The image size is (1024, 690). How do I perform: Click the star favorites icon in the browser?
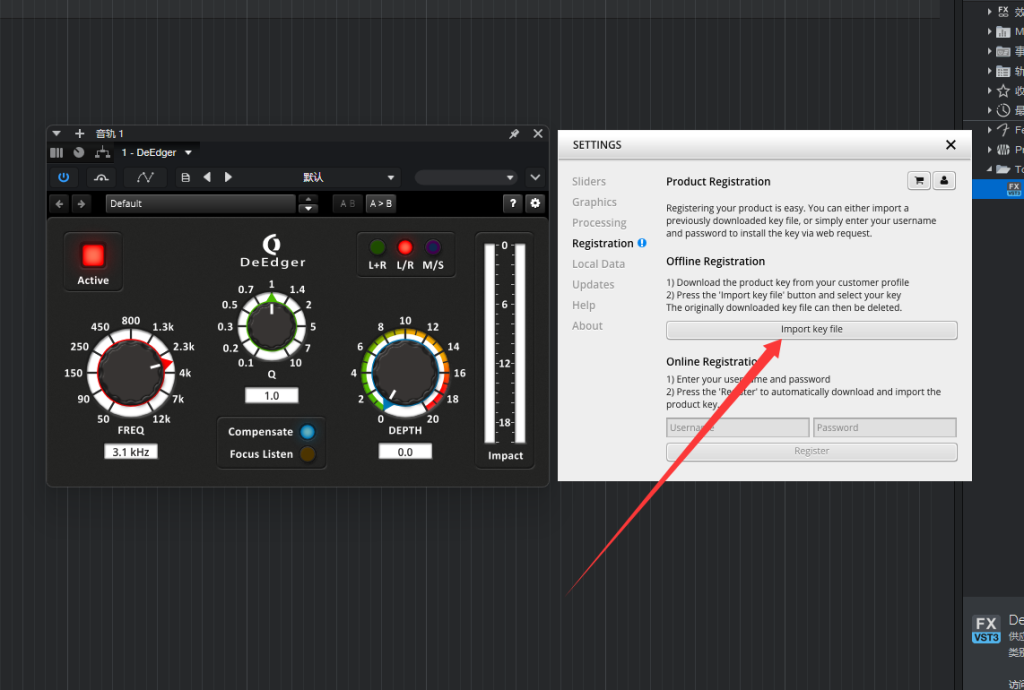[1003, 91]
